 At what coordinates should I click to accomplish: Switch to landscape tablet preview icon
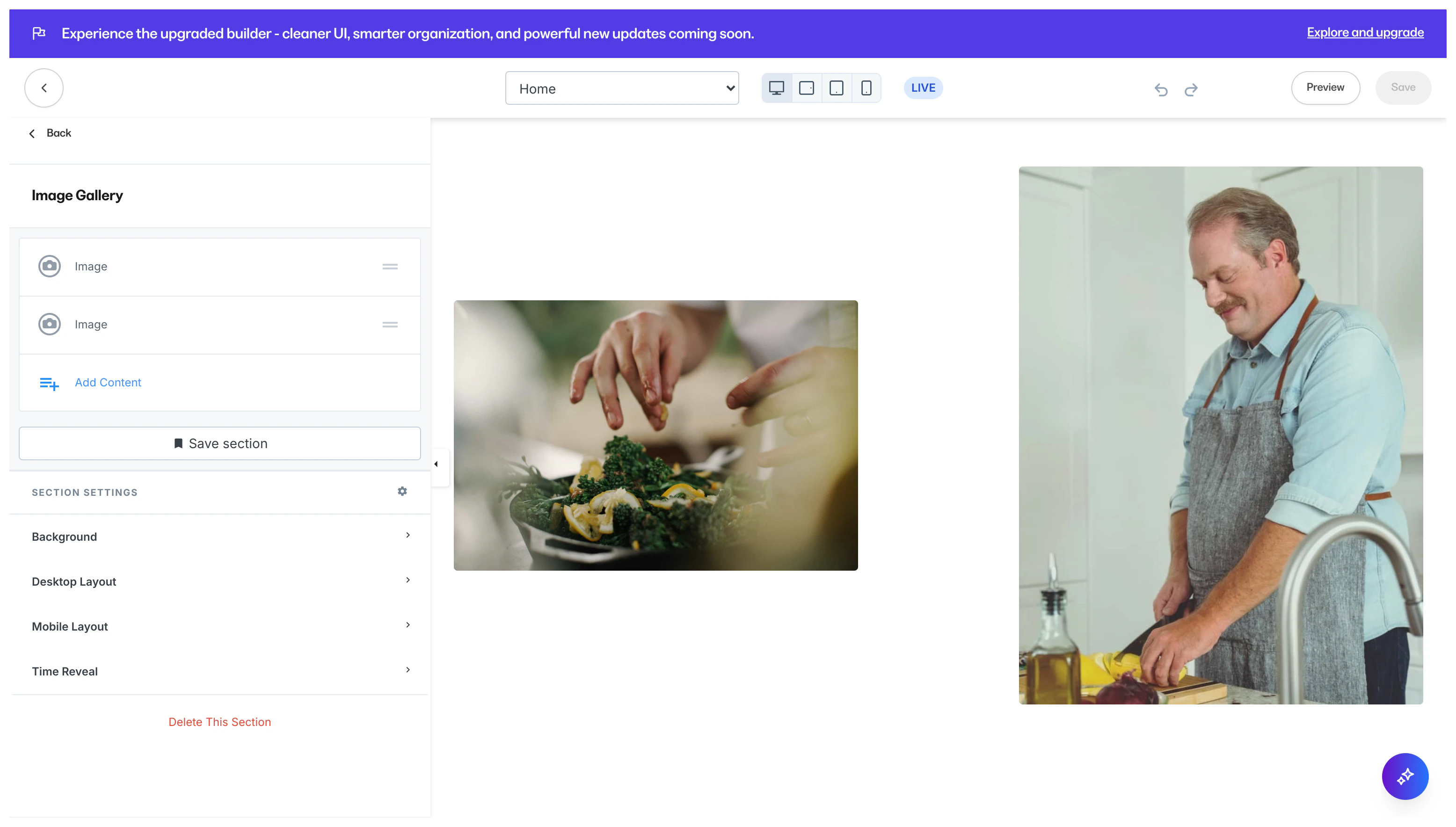point(806,88)
